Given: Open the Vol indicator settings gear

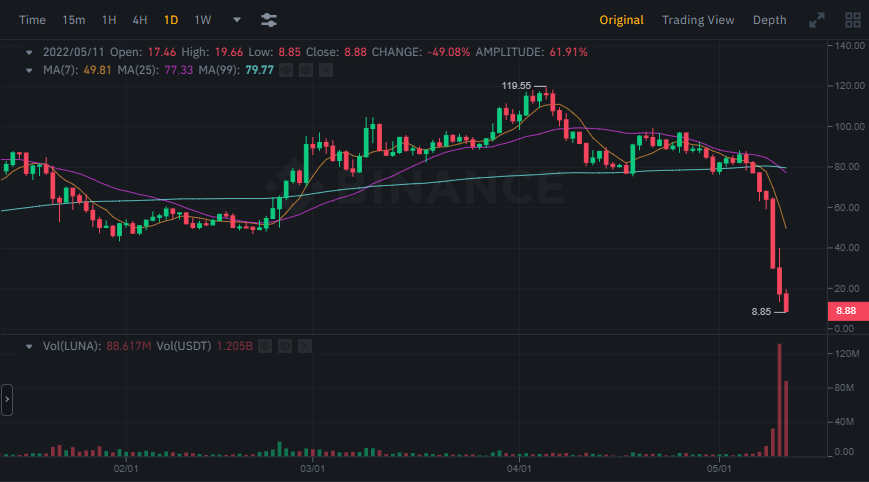Looking at the screenshot, I should (285, 346).
